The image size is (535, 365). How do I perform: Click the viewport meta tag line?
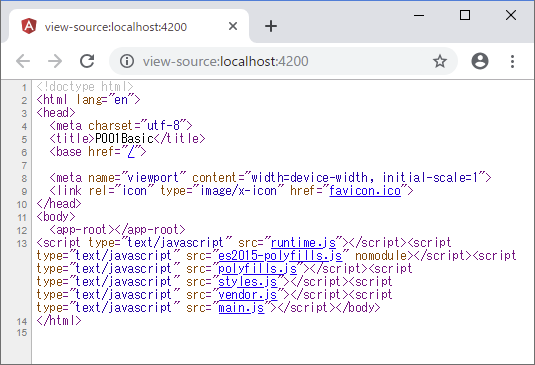[270, 178]
